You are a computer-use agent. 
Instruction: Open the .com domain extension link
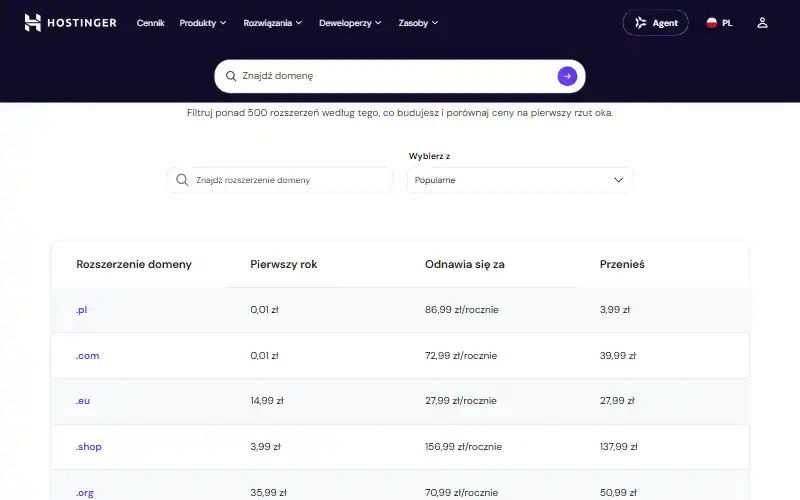[x=87, y=356]
